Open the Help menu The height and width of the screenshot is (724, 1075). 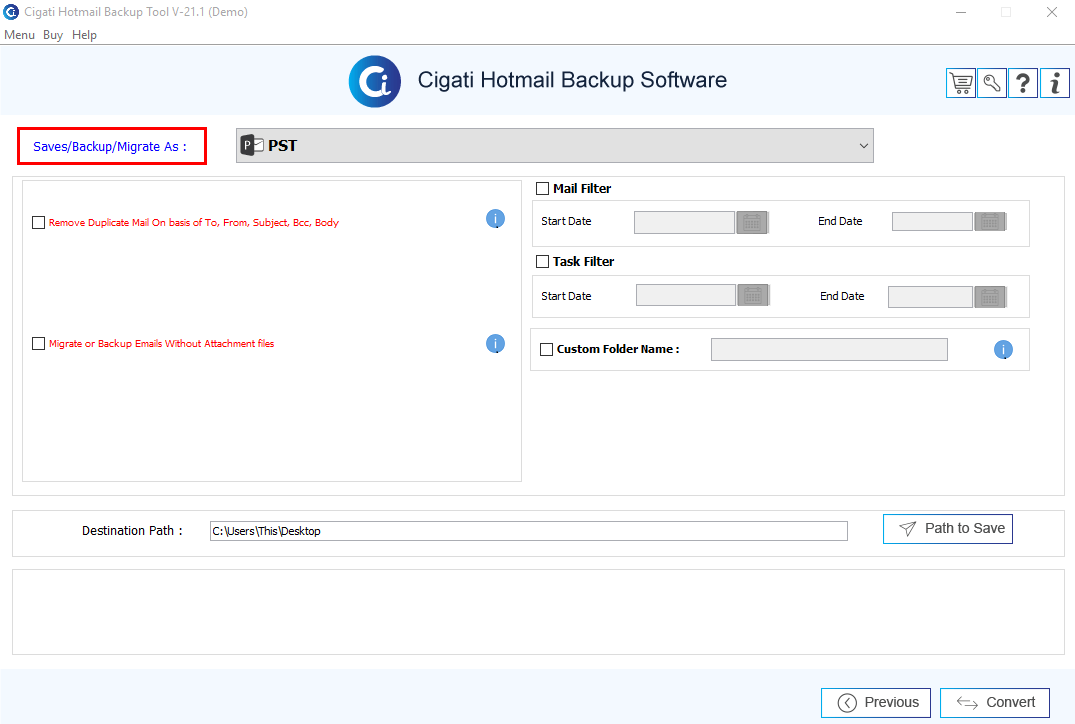point(84,35)
